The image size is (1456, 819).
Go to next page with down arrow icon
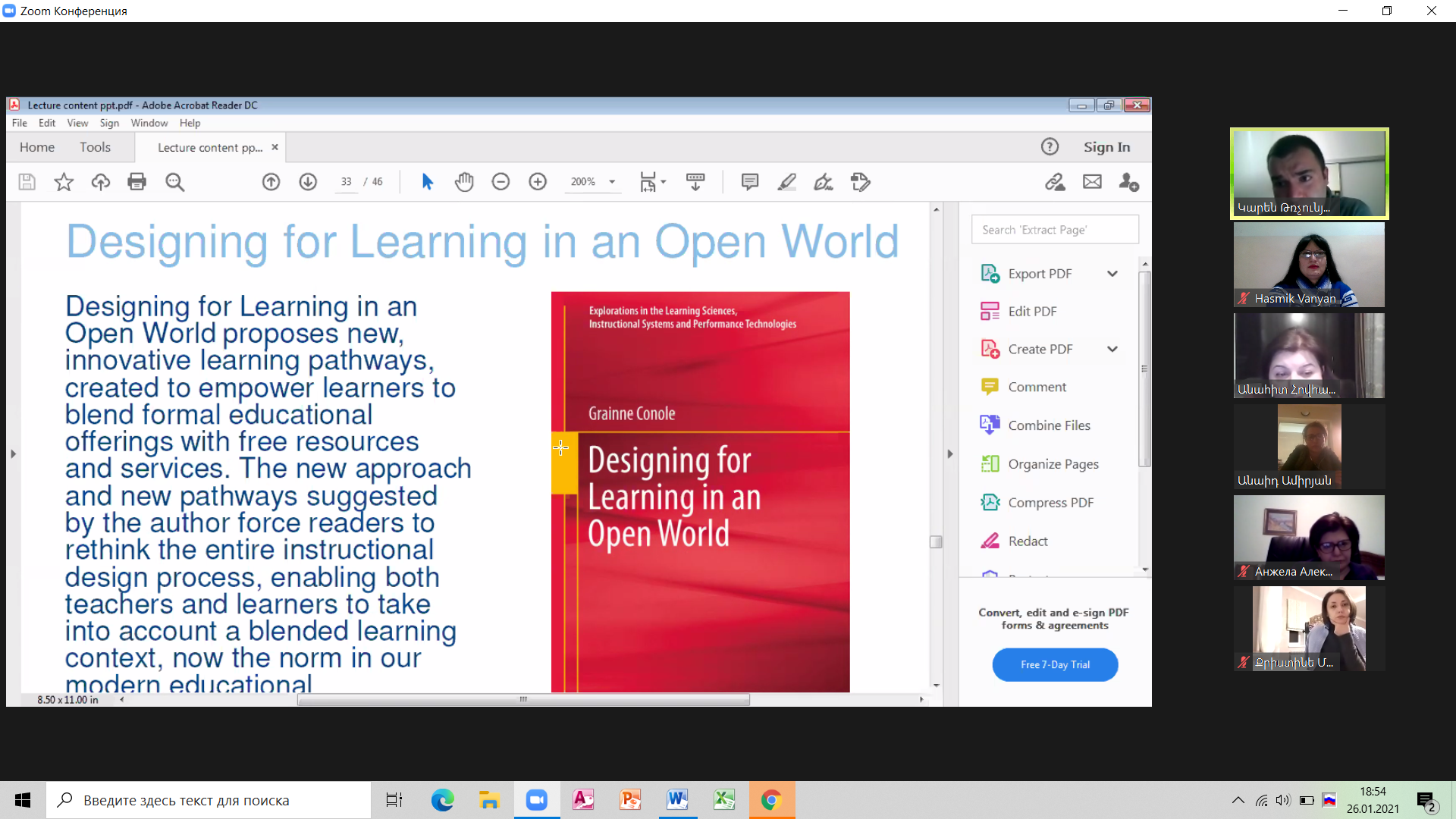click(x=308, y=182)
